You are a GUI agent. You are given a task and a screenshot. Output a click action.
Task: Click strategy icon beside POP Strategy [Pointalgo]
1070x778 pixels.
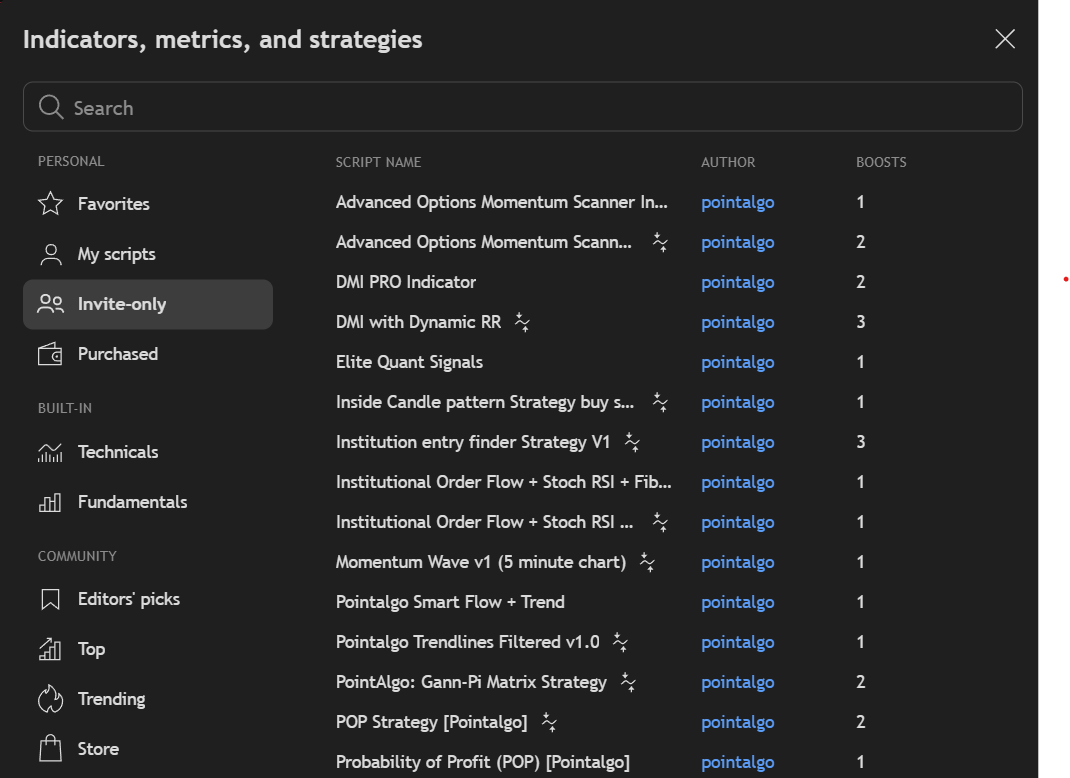coord(548,722)
